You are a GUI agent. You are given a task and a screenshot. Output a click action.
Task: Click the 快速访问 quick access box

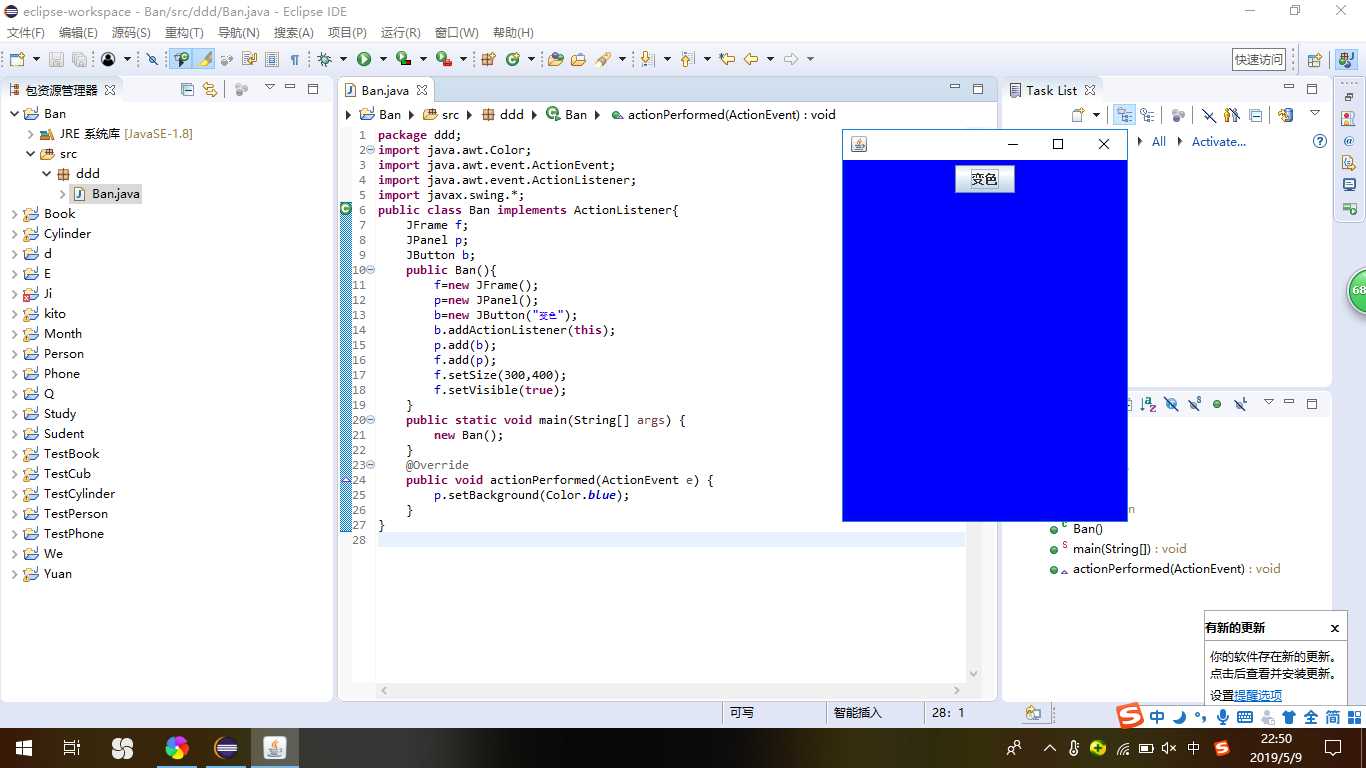tap(1259, 60)
